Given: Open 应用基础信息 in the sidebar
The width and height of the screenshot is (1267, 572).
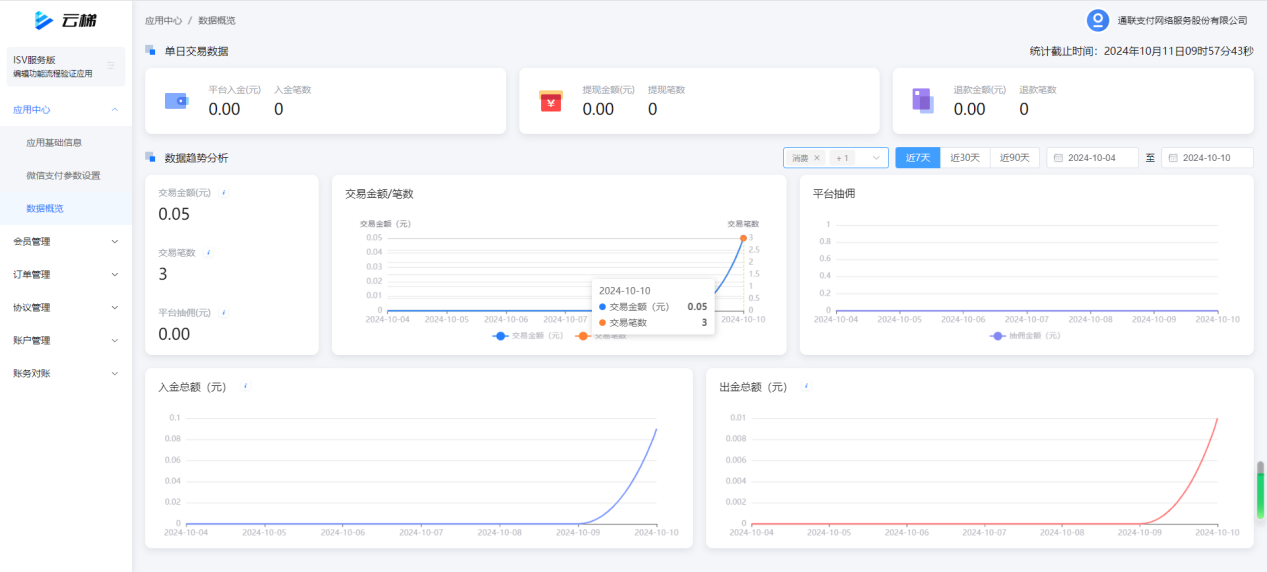Looking at the screenshot, I should (66, 143).
